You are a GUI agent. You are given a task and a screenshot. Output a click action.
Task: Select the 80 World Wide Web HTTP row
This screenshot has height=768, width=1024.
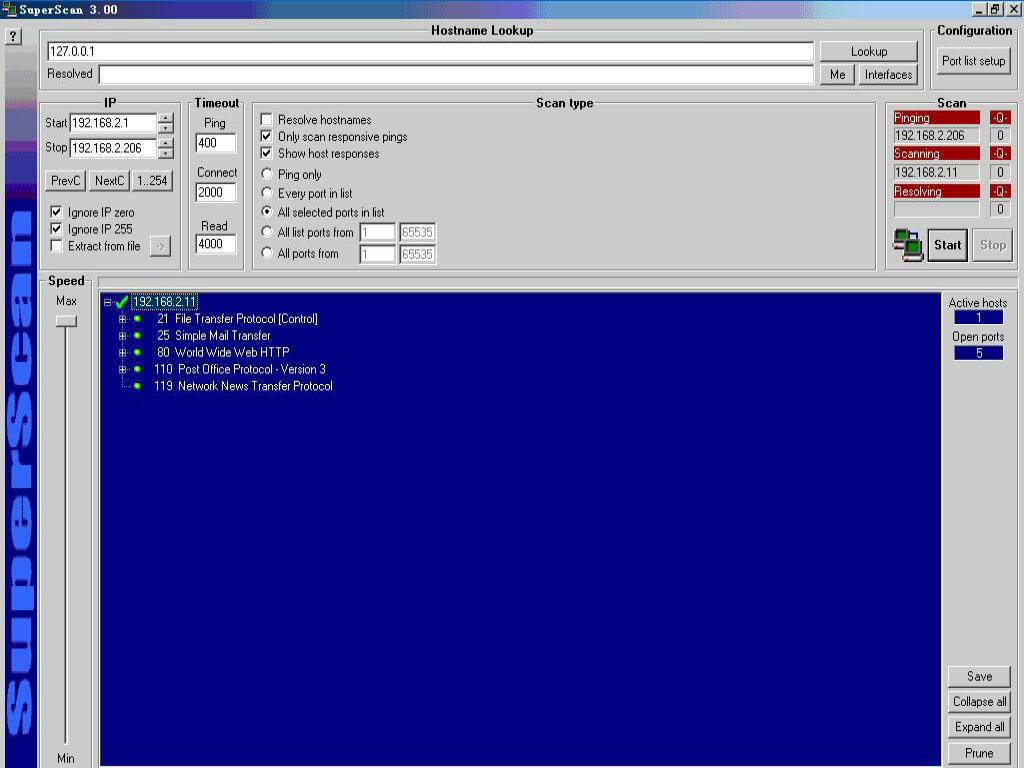pyautogui.click(x=223, y=353)
